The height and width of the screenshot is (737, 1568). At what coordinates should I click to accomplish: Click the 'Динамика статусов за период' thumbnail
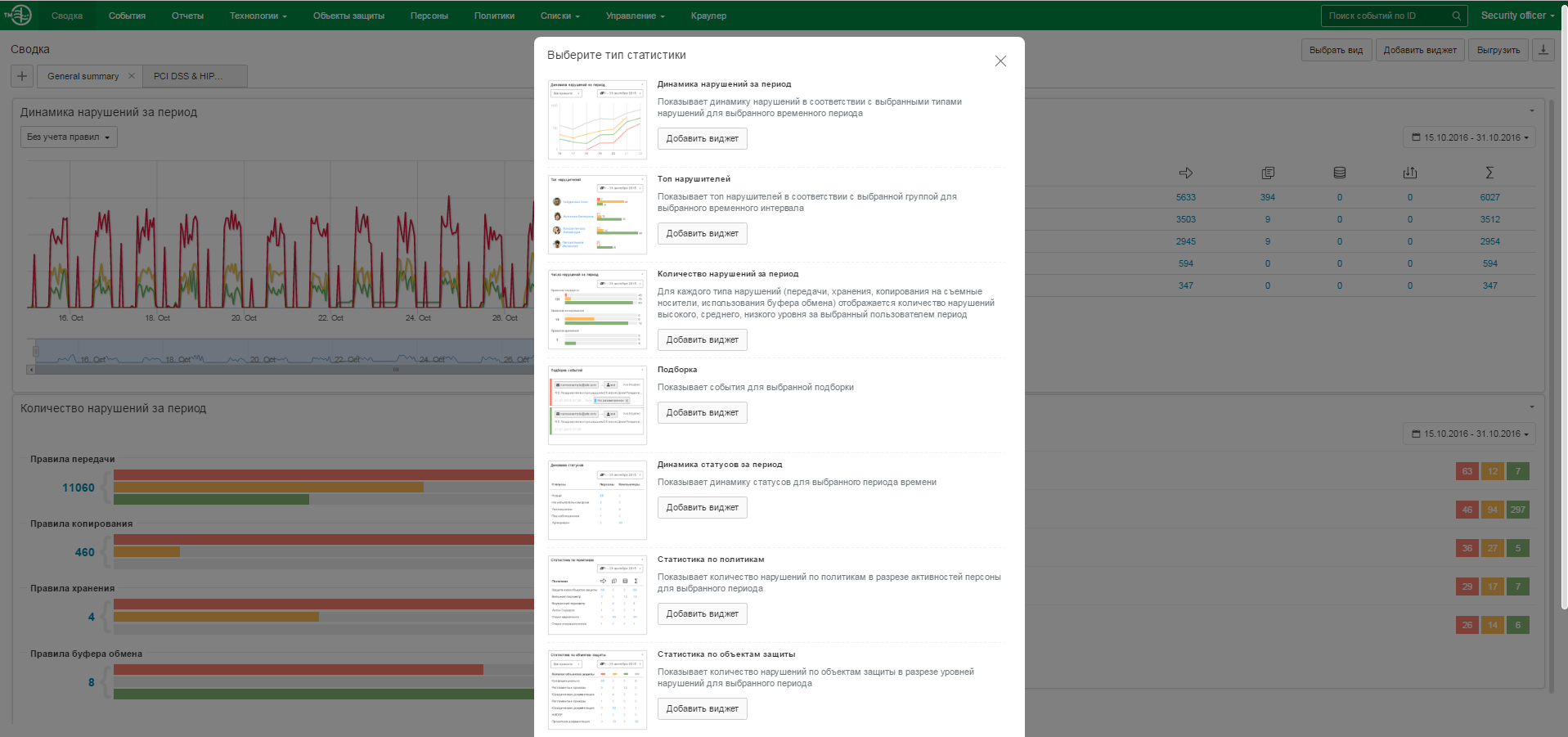click(x=597, y=500)
